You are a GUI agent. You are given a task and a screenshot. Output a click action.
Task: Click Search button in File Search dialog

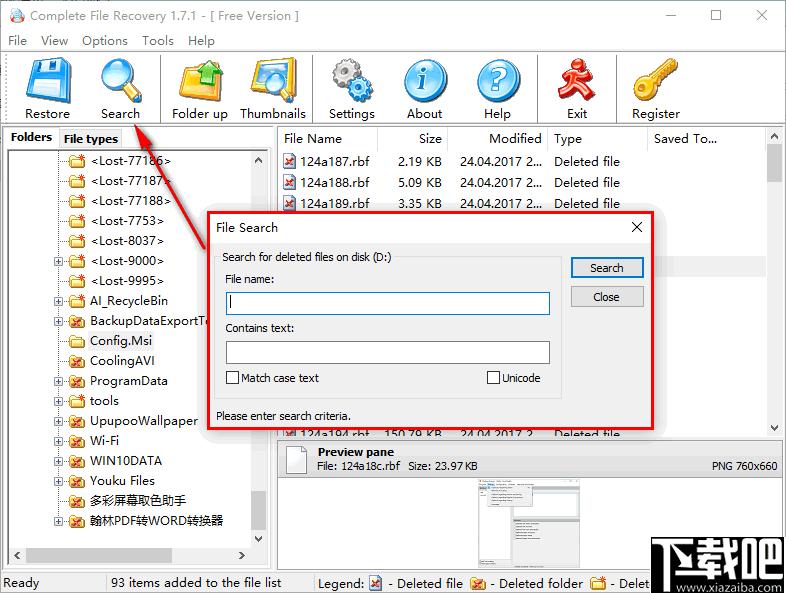point(607,268)
